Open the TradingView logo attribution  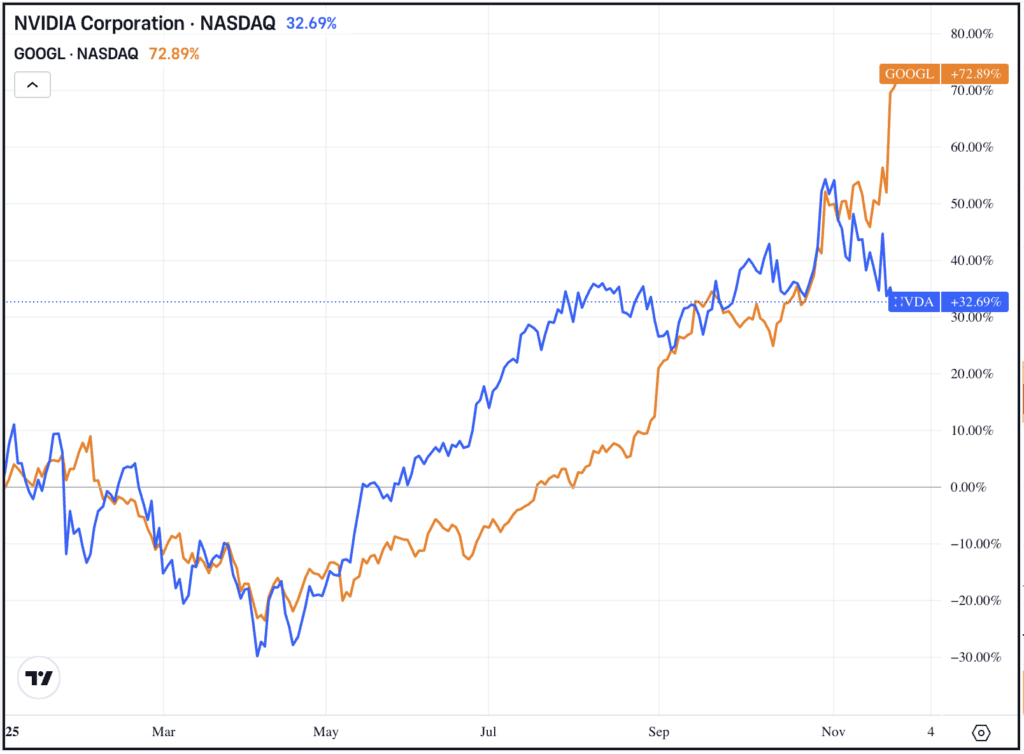36,677
